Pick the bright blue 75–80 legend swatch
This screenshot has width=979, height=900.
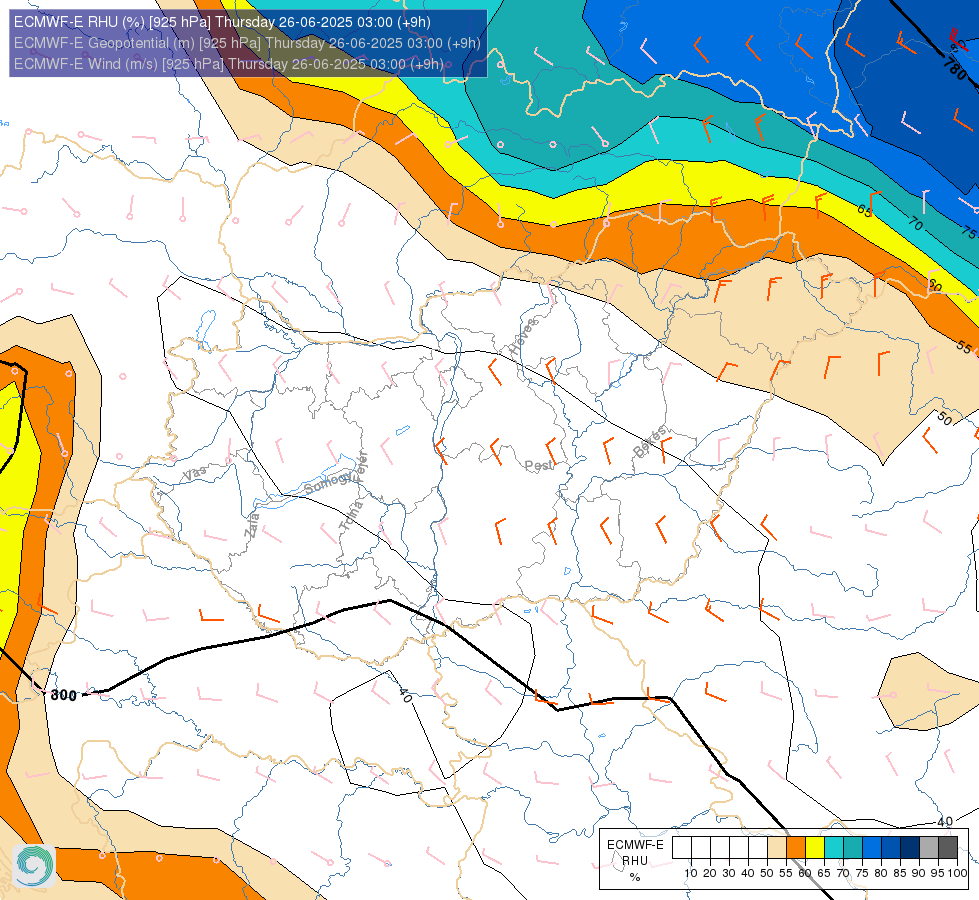coord(872,848)
